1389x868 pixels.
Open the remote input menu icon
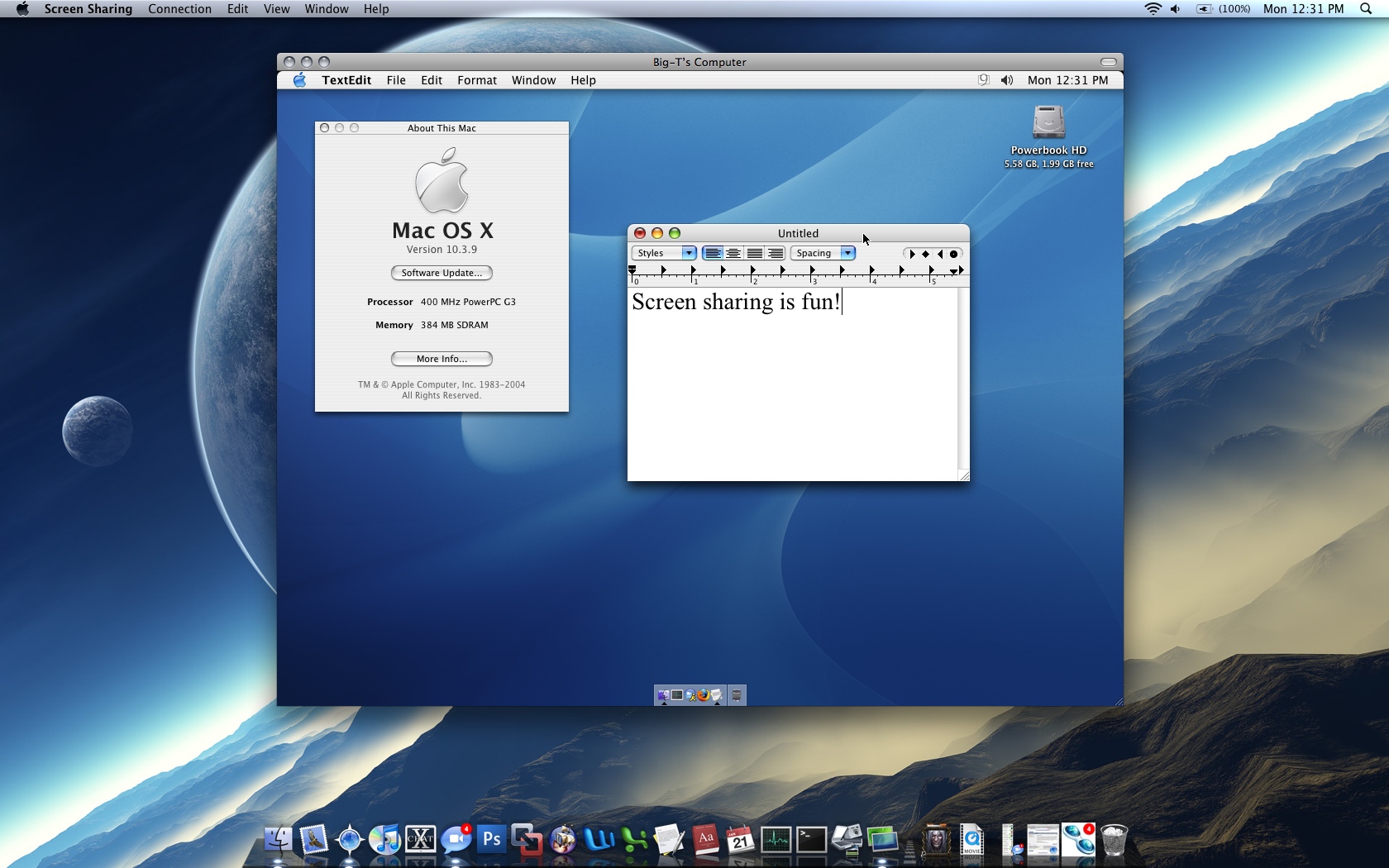983,80
